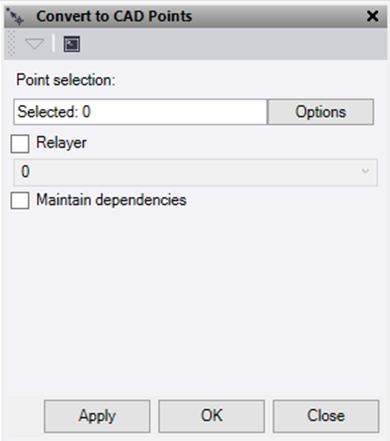The image size is (390, 441).
Task: Click the empty panel area below options
Action: [195, 300]
